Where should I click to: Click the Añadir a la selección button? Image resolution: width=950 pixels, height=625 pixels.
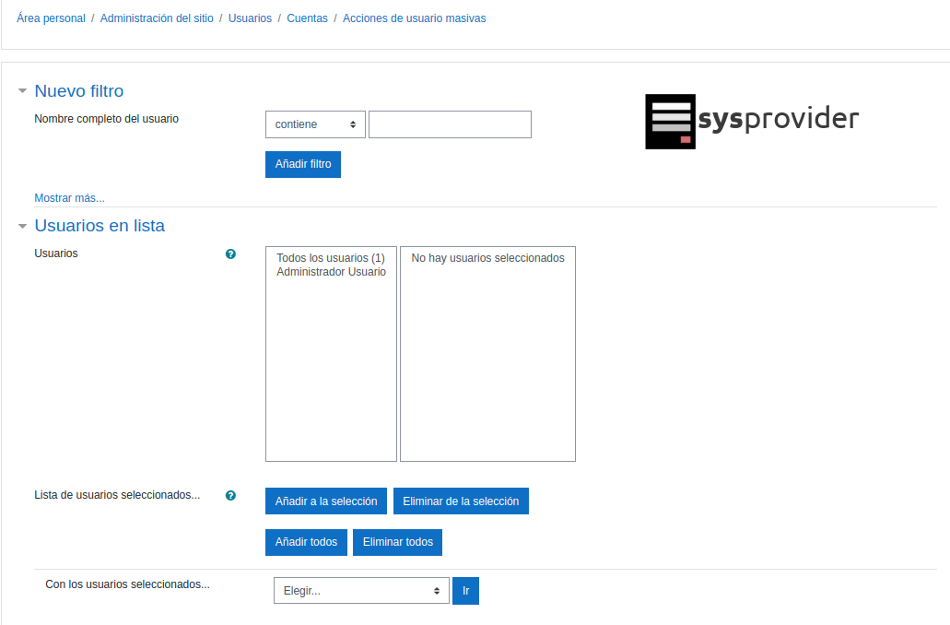[326, 501]
